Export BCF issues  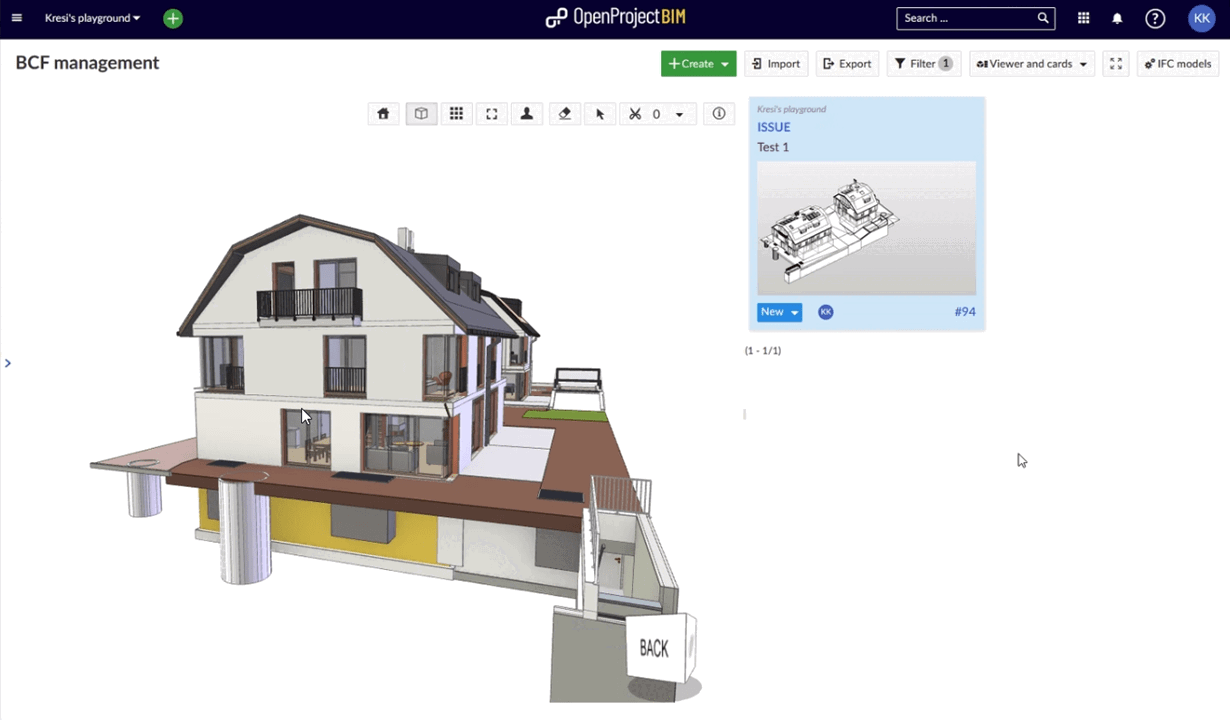click(x=846, y=63)
